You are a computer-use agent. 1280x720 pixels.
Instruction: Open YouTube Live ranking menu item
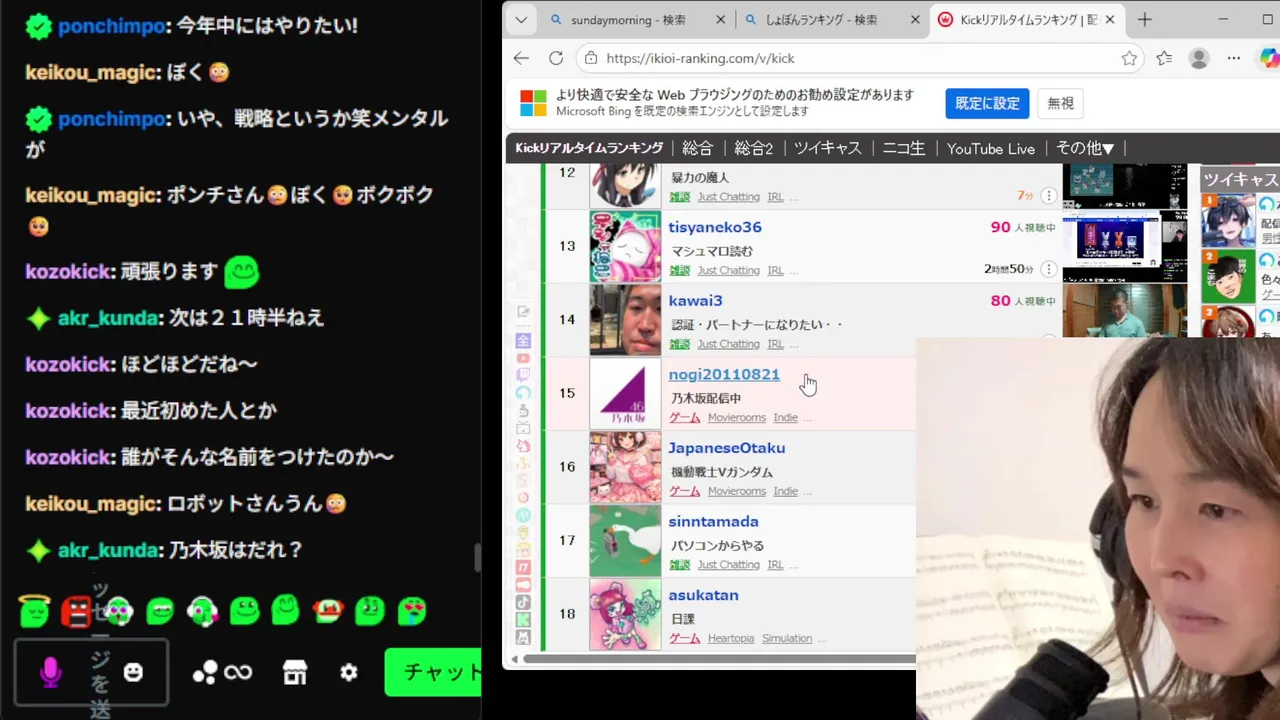(990, 148)
